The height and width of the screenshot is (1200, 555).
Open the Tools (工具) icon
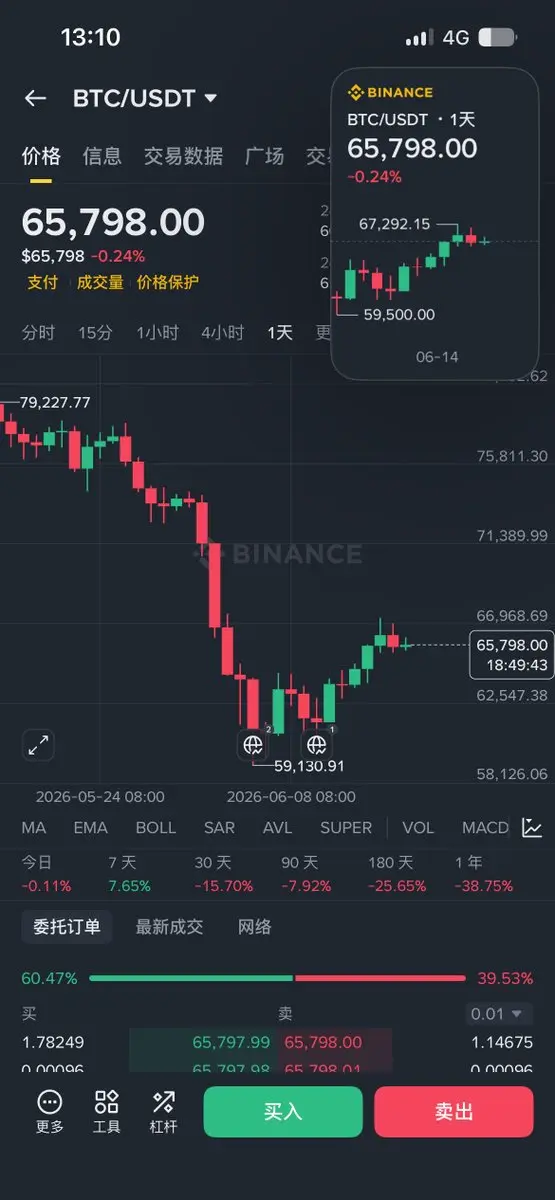[x=106, y=1111]
